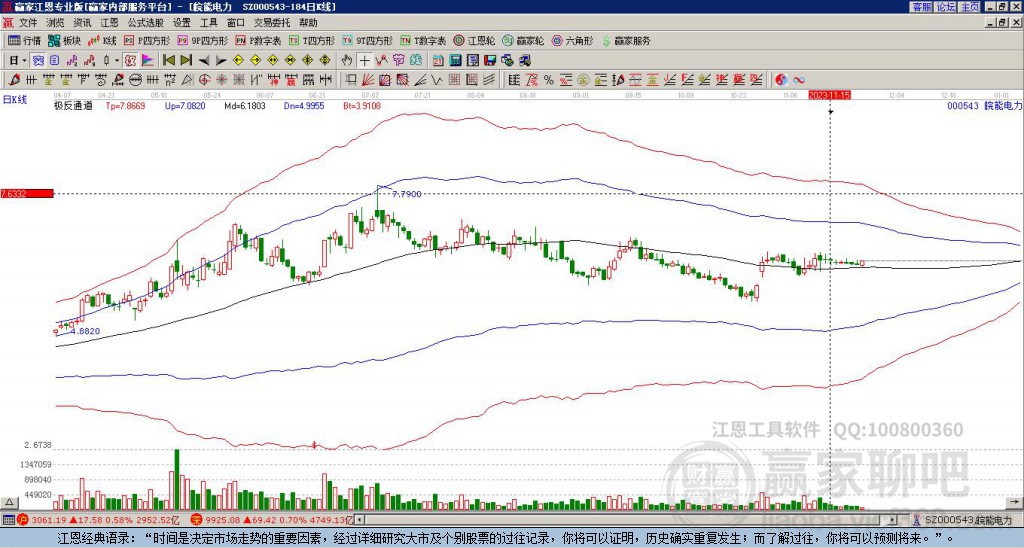This screenshot has height=548, width=1024.
Task: Open the 9T四方形 tool
Action: click(367, 40)
